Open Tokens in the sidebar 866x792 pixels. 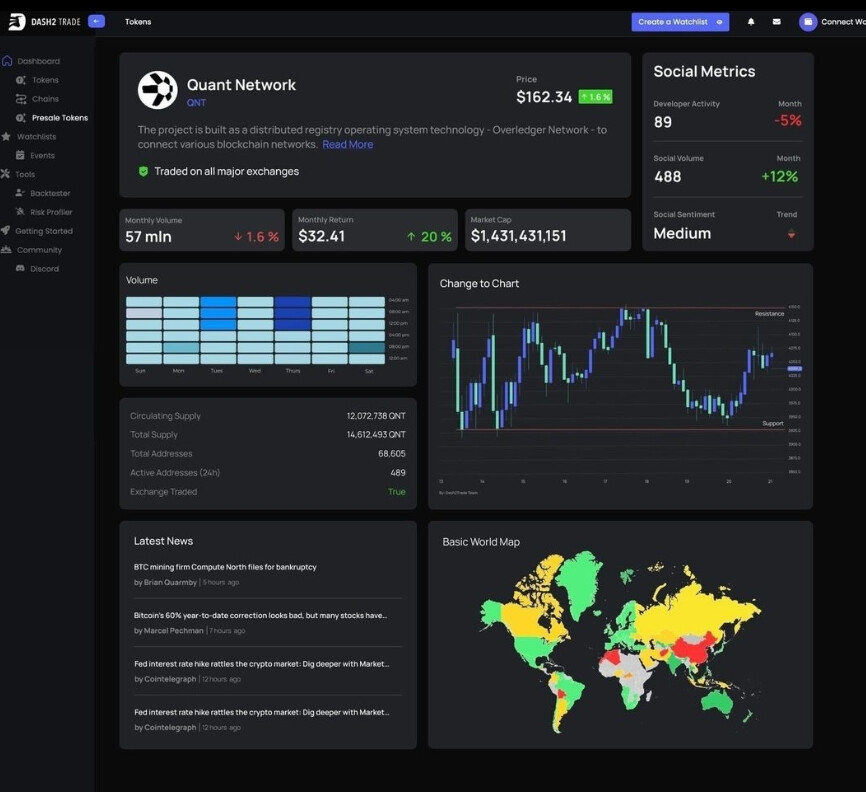[45, 80]
